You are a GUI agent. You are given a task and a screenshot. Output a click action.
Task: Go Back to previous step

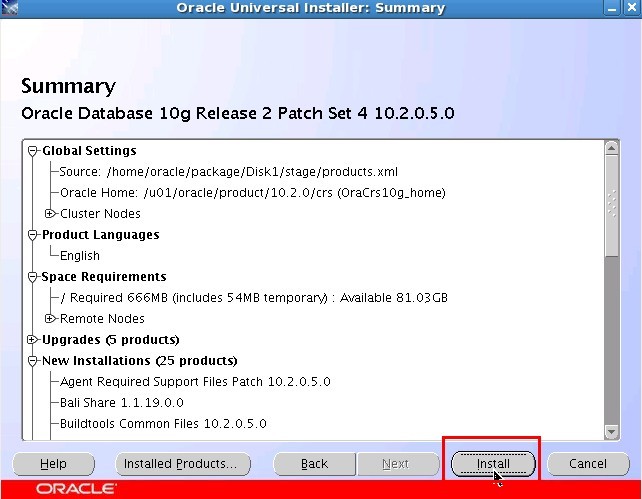tap(314, 464)
